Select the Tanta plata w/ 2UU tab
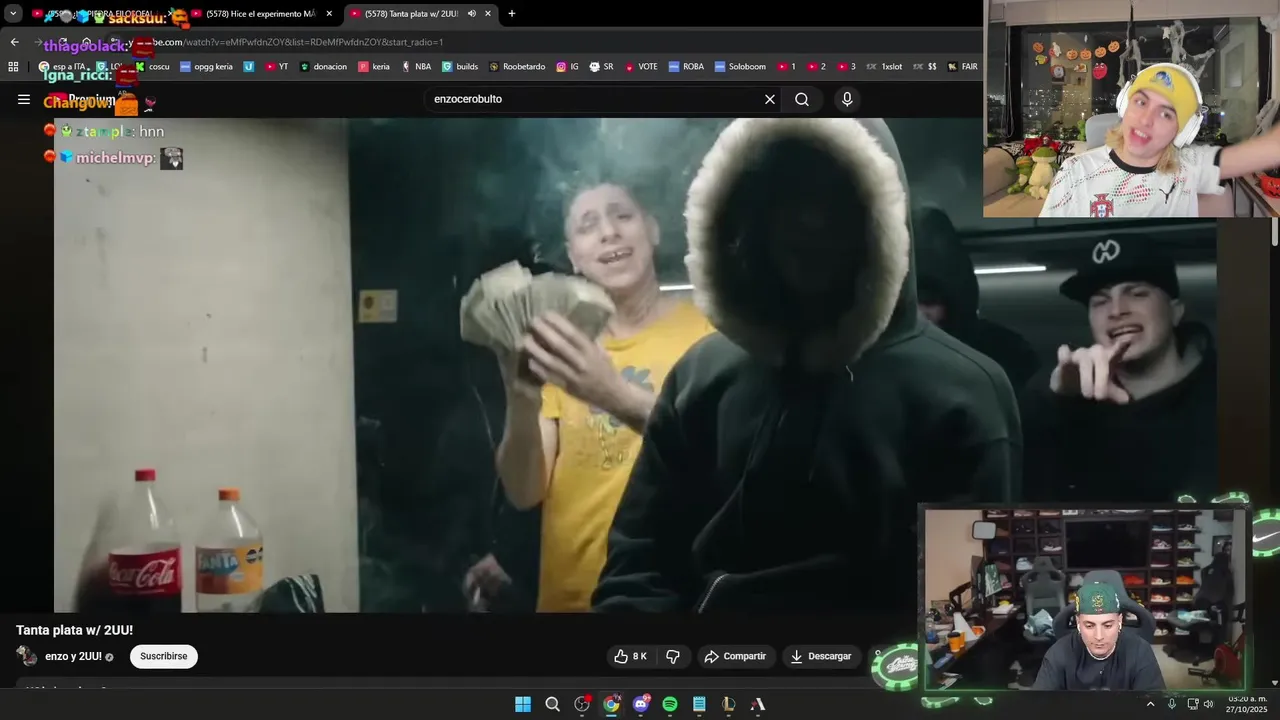 coord(410,14)
